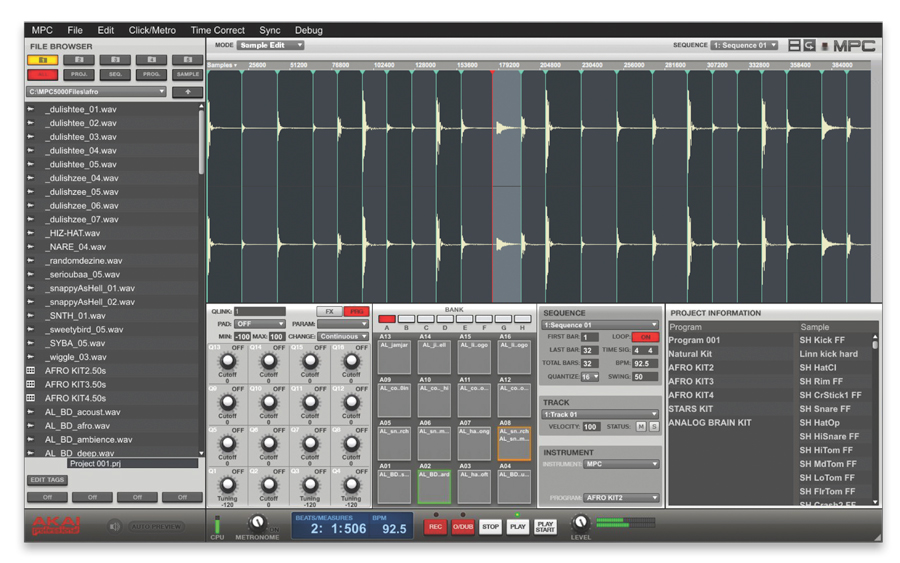Click the METRONOME knob
Image resolution: width=900 pixels, height=563 pixels.
pyautogui.click(x=257, y=522)
